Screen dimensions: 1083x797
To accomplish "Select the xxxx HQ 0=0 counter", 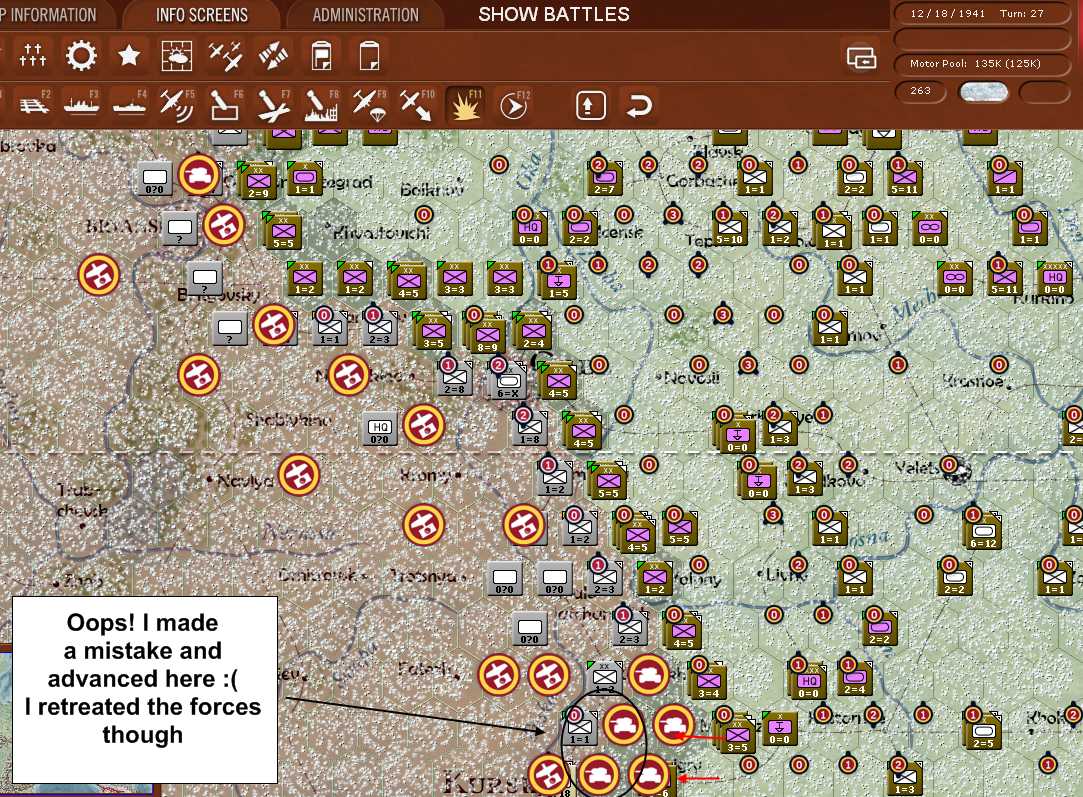I will [1055, 278].
